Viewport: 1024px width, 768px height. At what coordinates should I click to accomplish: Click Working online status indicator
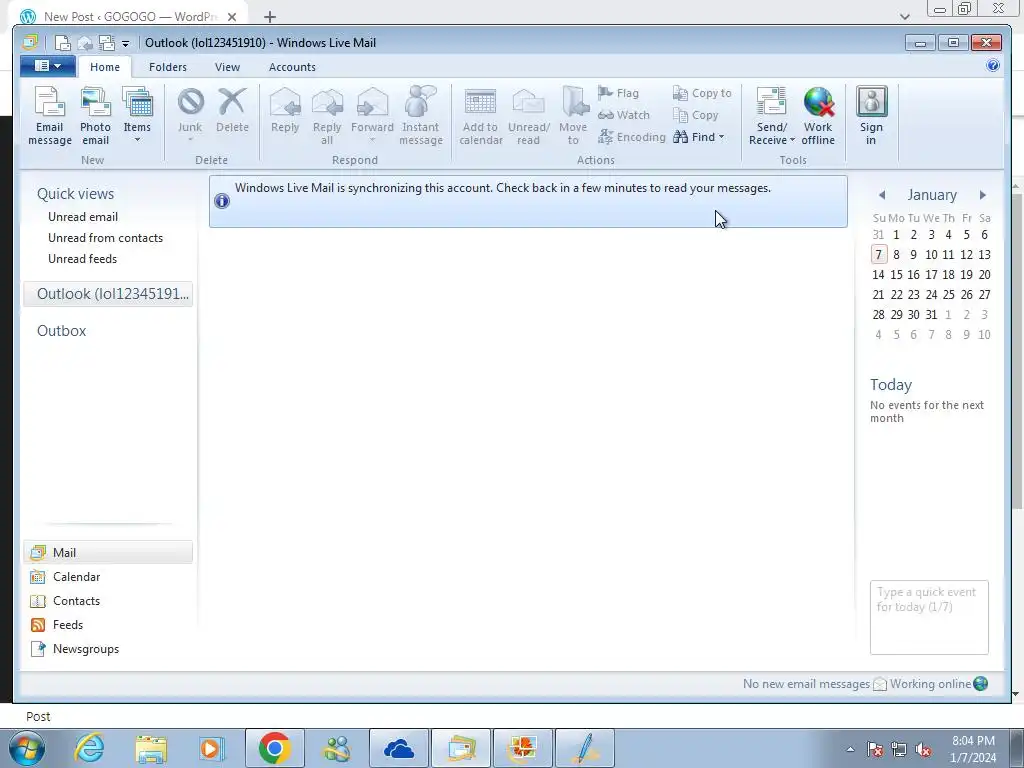click(x=938, y=684)
